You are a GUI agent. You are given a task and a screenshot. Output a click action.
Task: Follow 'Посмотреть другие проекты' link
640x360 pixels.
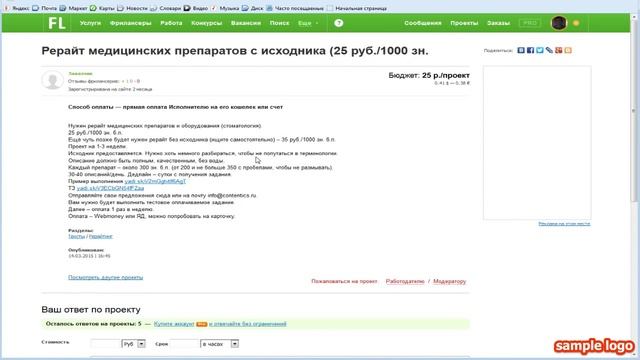(106, 278)
